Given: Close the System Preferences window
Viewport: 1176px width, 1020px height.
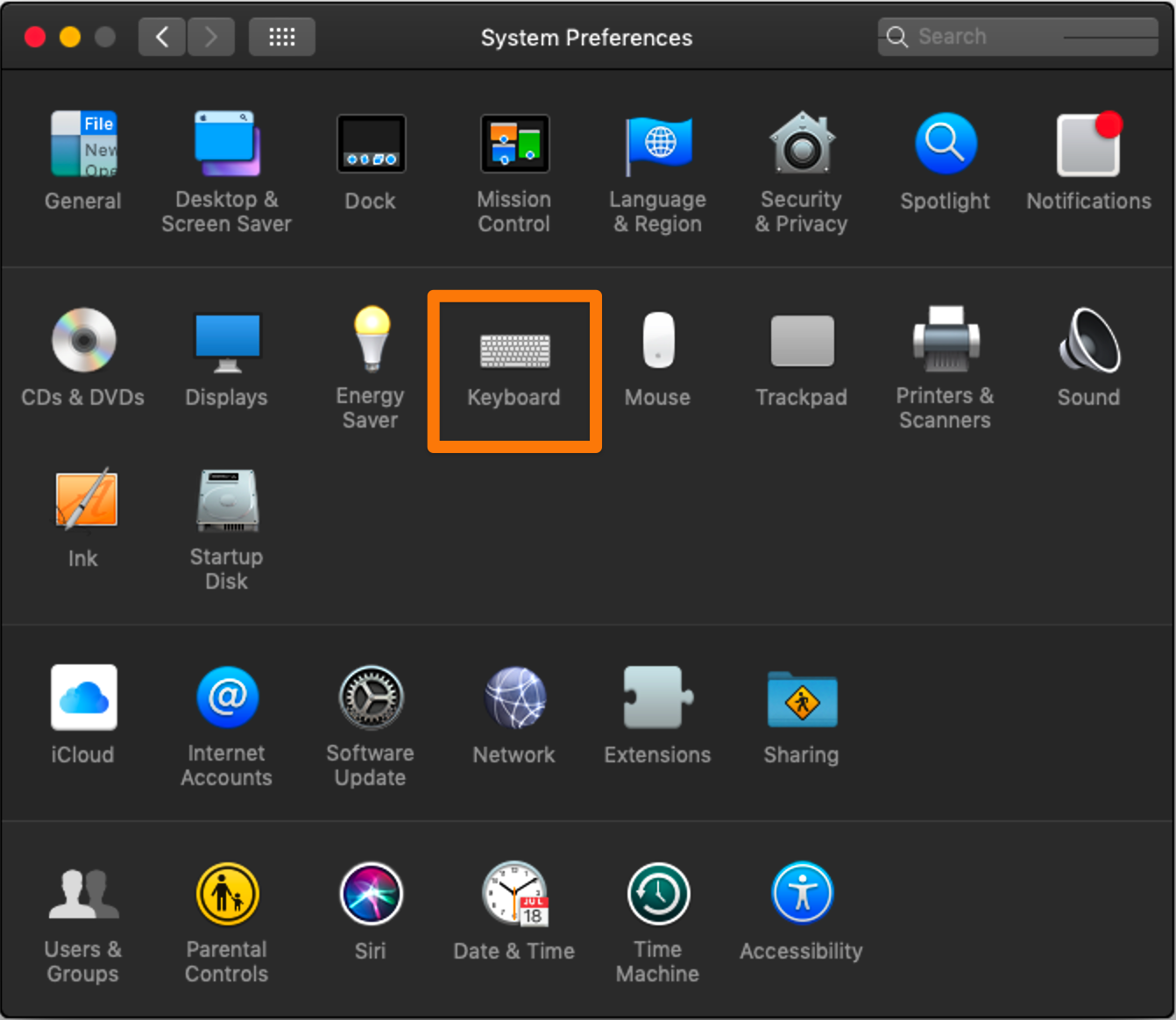Looking at the screenshot, I should (35, 37).
